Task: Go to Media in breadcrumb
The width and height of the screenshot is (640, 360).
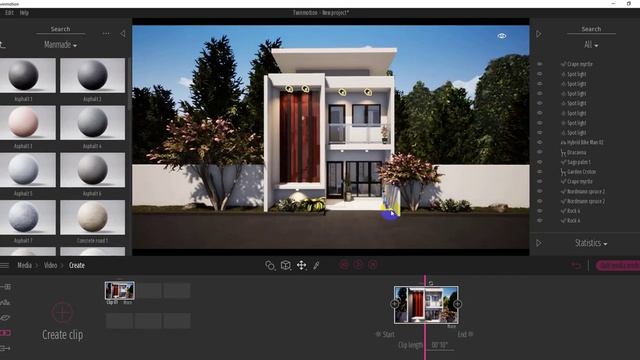Action: point(24,265)
